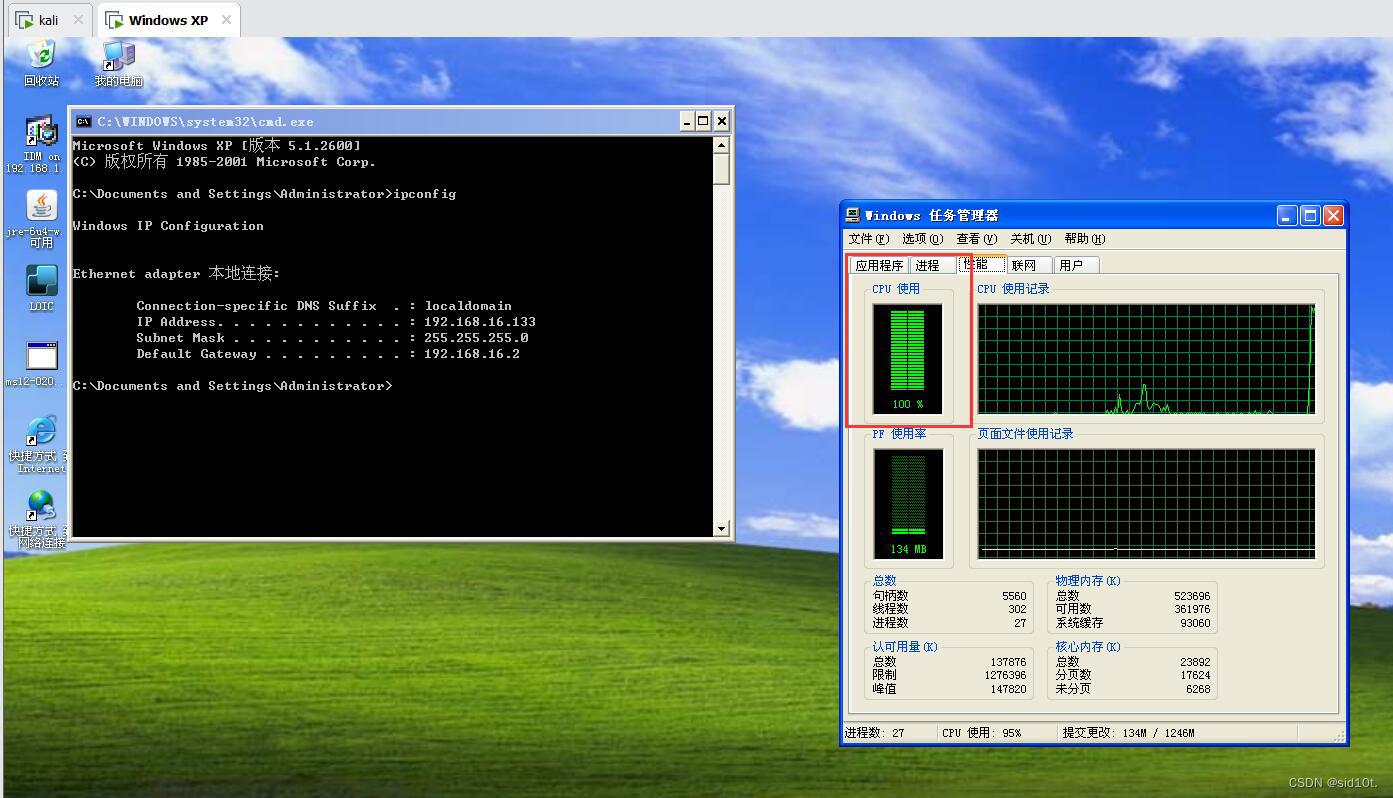Click the system cache value 93060

(x=1195, y=623)
